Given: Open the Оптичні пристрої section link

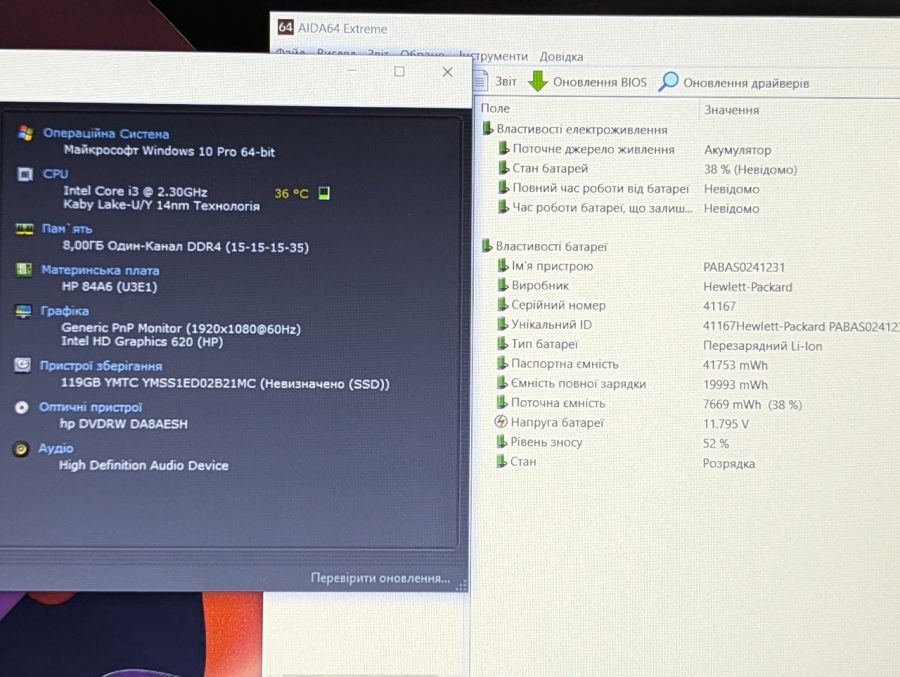Looking at the screenshot, I should (90, 407).
